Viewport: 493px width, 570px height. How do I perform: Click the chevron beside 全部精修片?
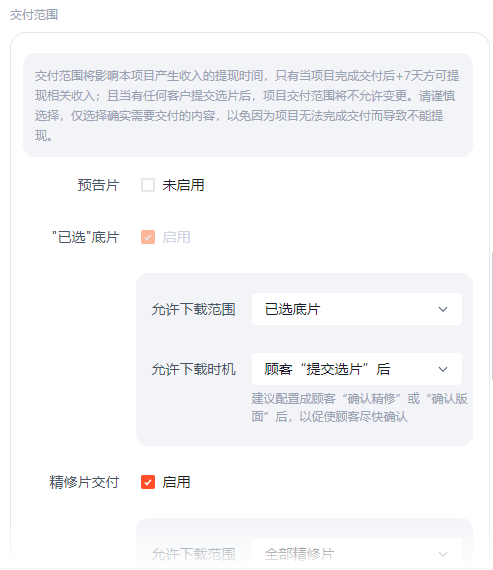pos(443,554)
